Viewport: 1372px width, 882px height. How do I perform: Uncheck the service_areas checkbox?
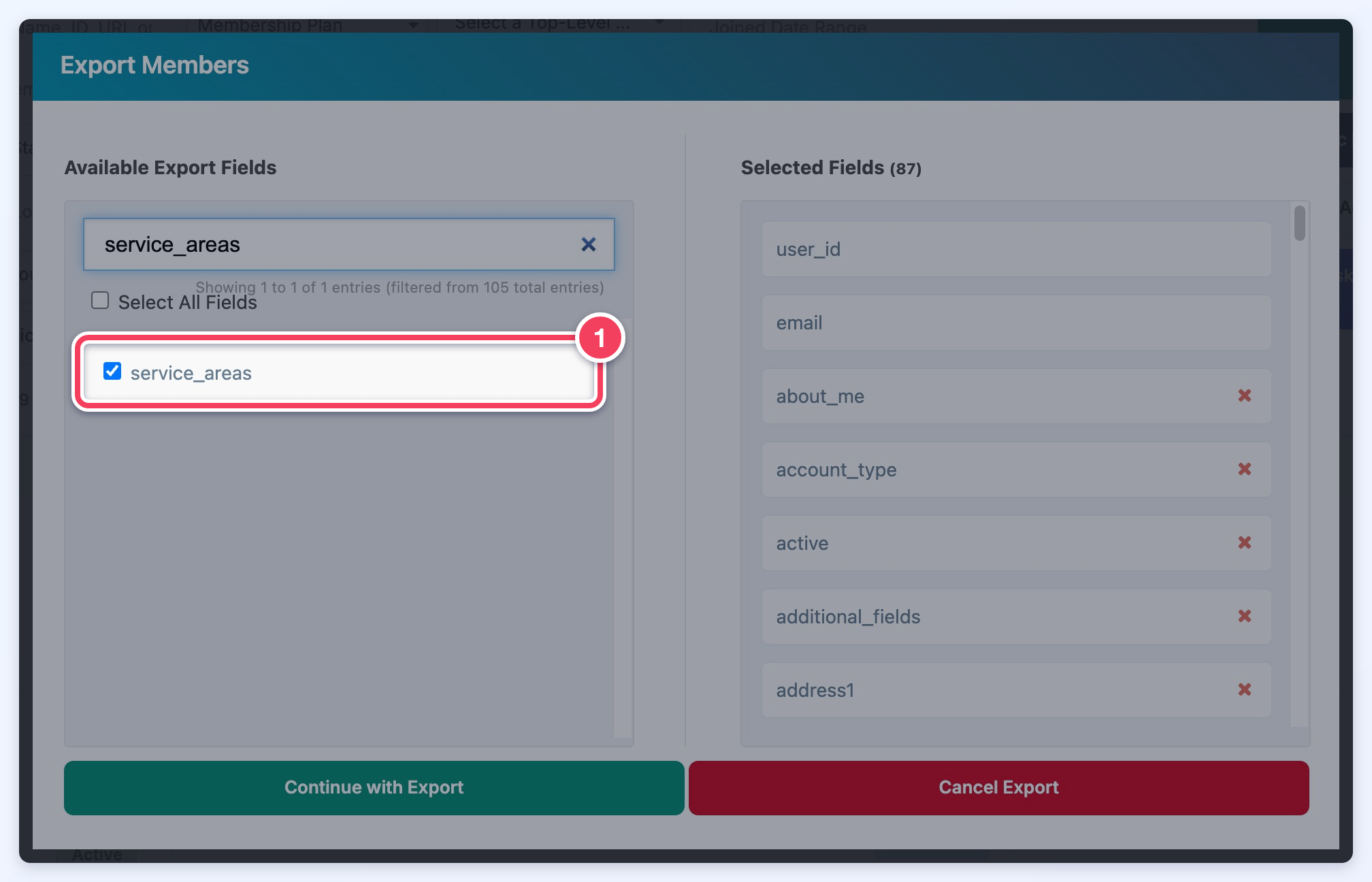click(112, 371)
